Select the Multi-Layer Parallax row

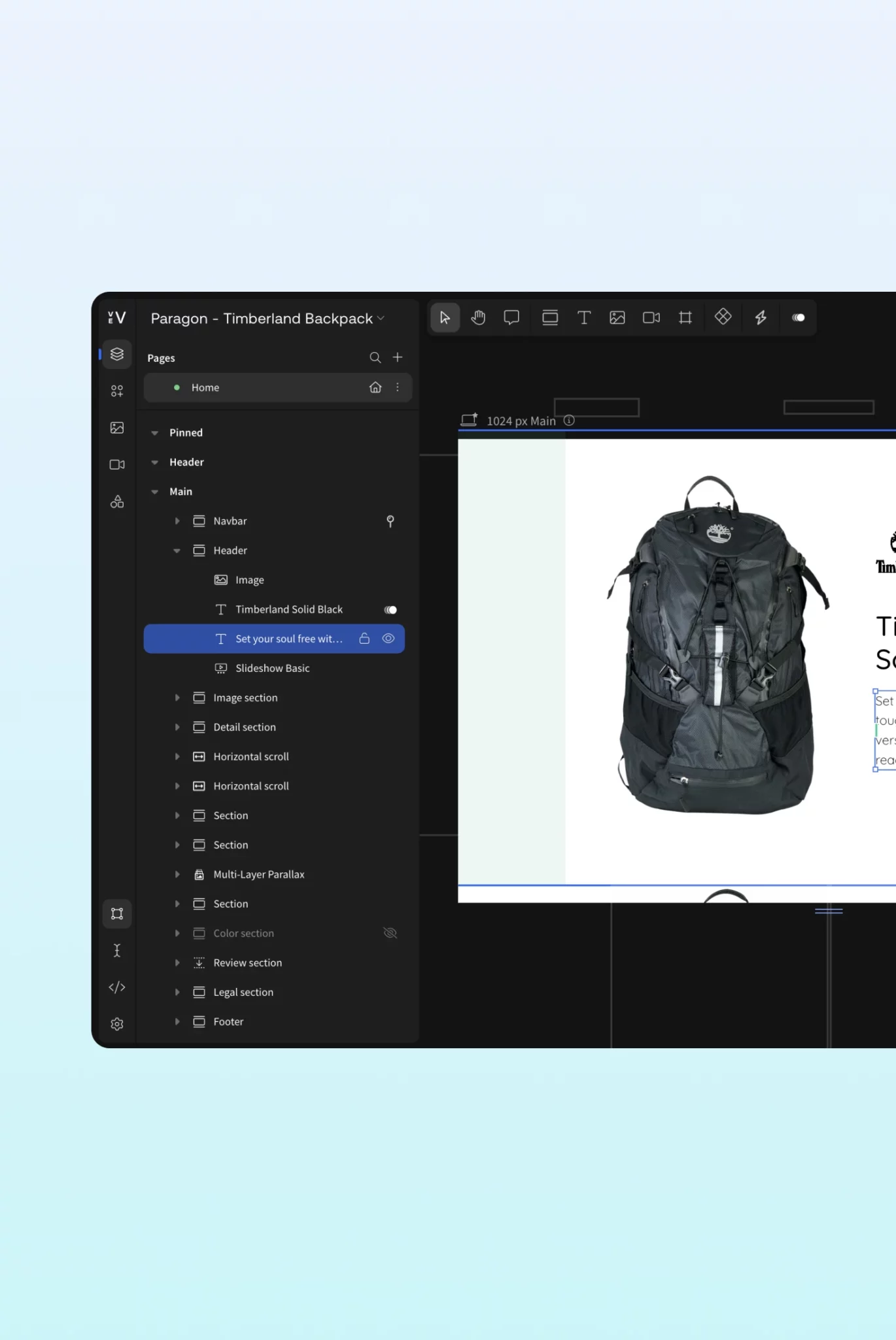click(x=274, y=874)
